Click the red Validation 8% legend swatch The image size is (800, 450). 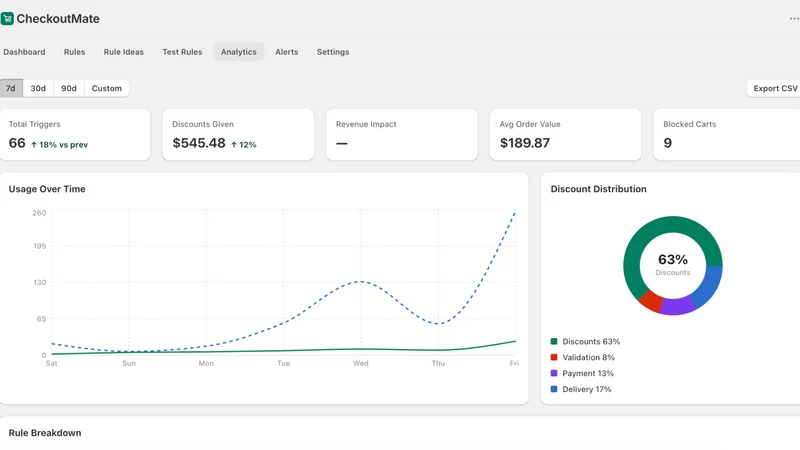click(554, 357)
